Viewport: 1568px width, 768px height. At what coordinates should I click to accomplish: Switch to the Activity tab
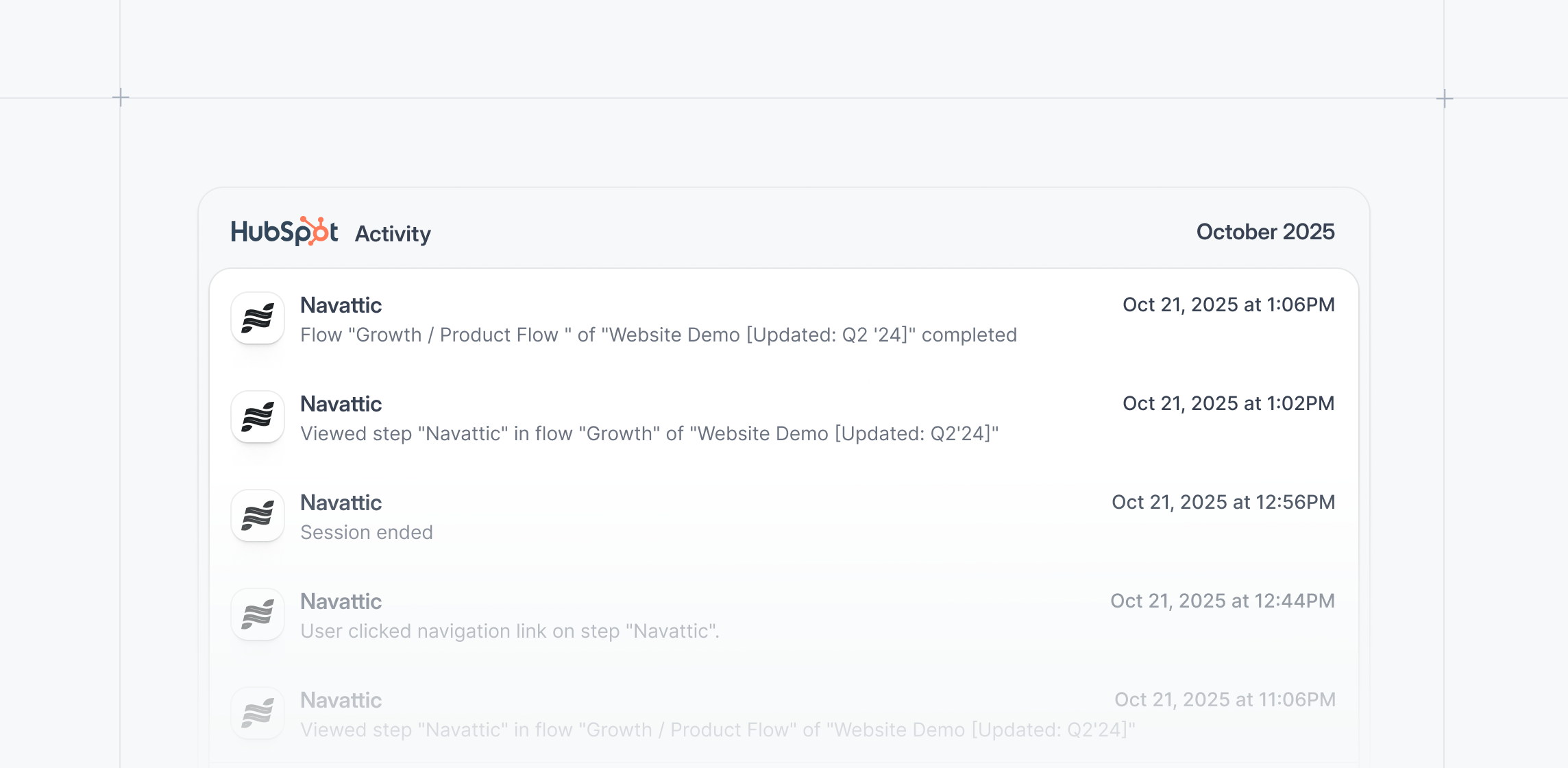393,233
